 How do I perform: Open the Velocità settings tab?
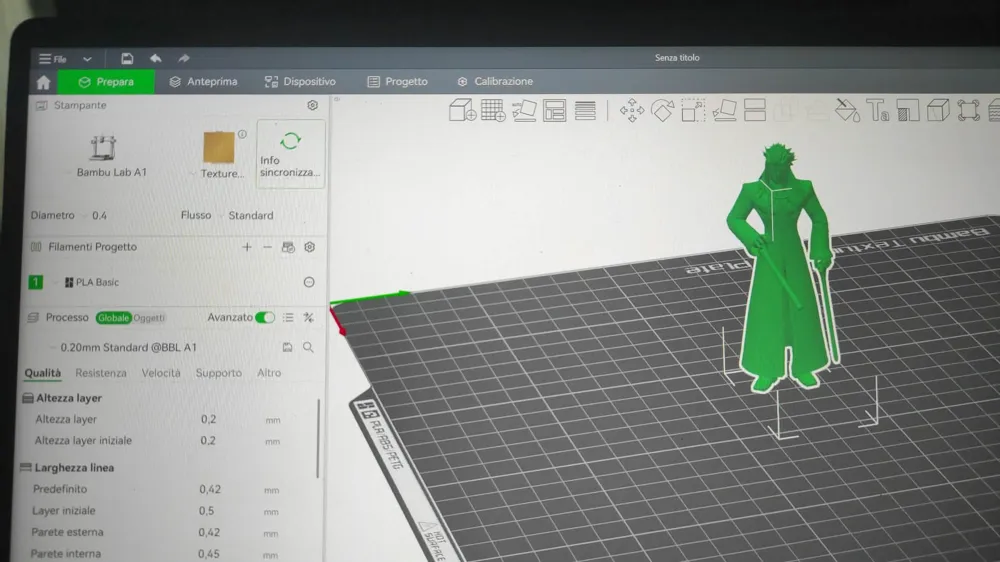click(161, 373)
